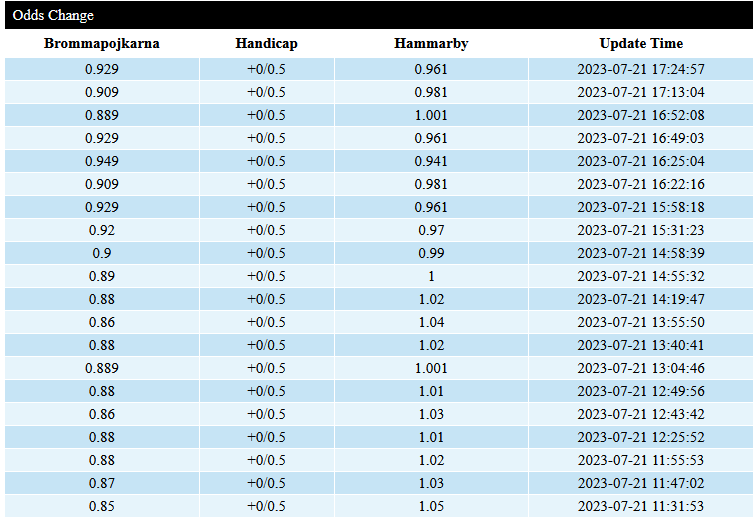756x518 pixels.
Task: Select Hammarby 0.961 in the 15:58:18 row
Action: click(x=431, y=207)
